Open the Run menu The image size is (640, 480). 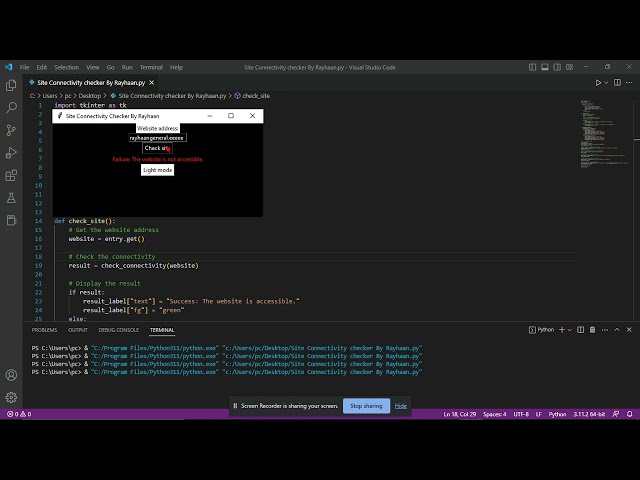(x=127, y=67)
